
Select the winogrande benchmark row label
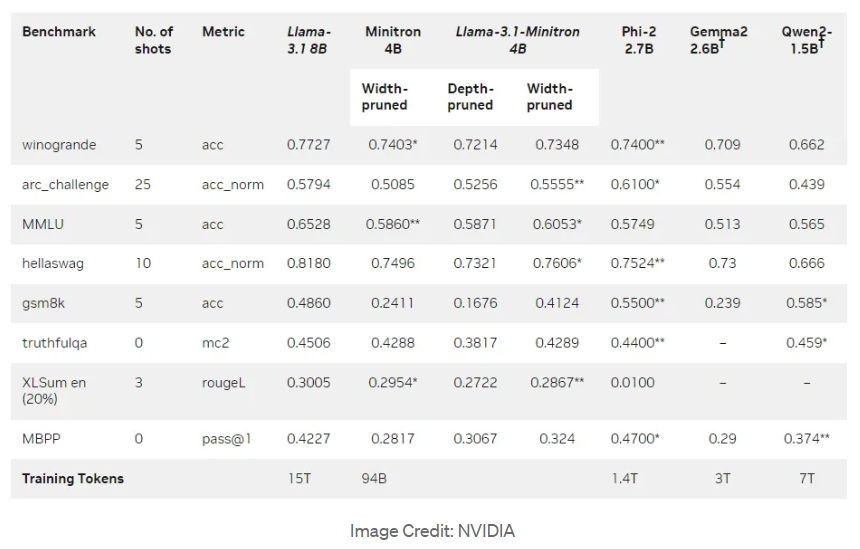point(59,145)
